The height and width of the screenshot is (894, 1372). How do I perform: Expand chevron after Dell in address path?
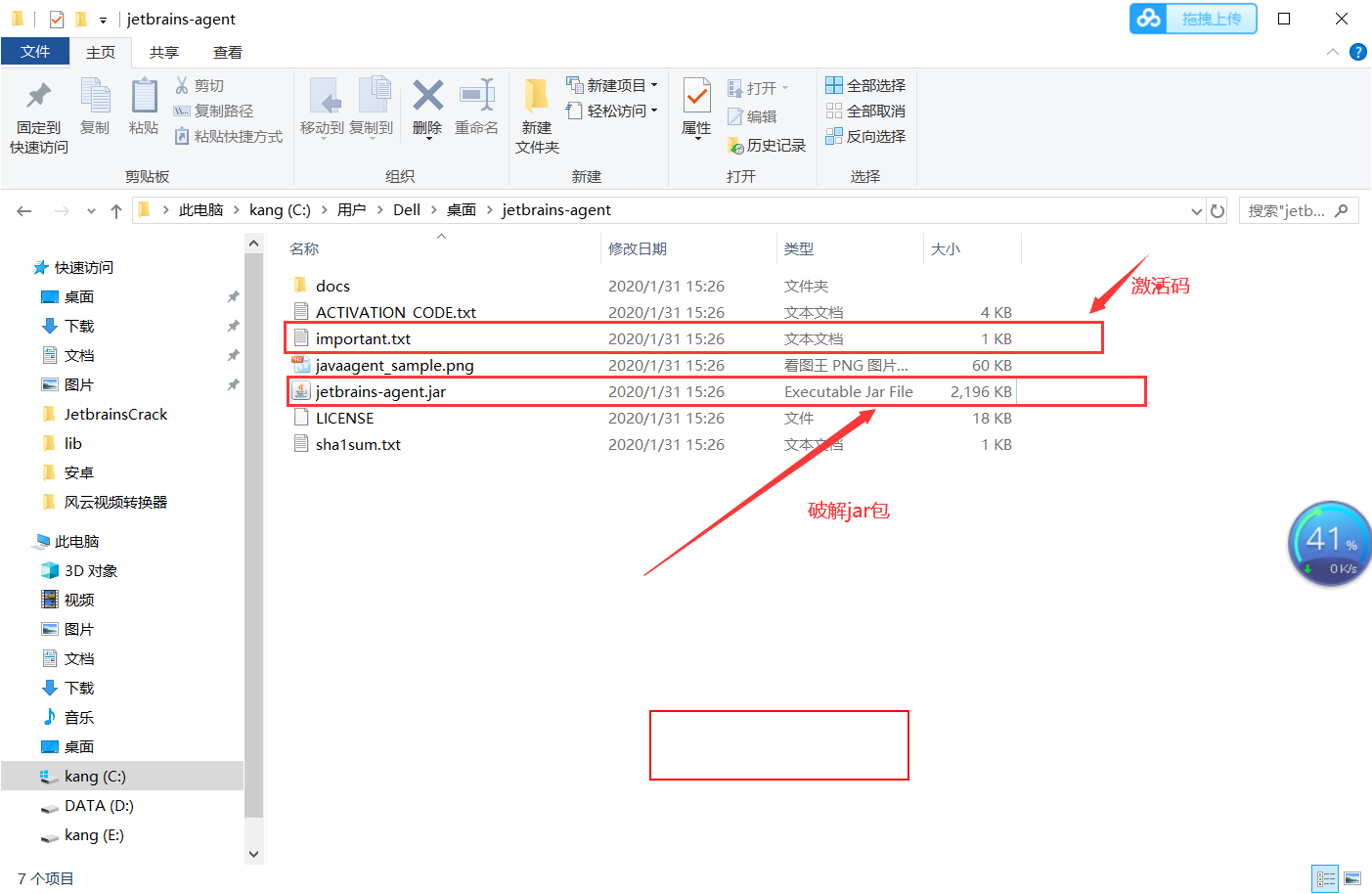pyautogui.click(x=433, y=210)
